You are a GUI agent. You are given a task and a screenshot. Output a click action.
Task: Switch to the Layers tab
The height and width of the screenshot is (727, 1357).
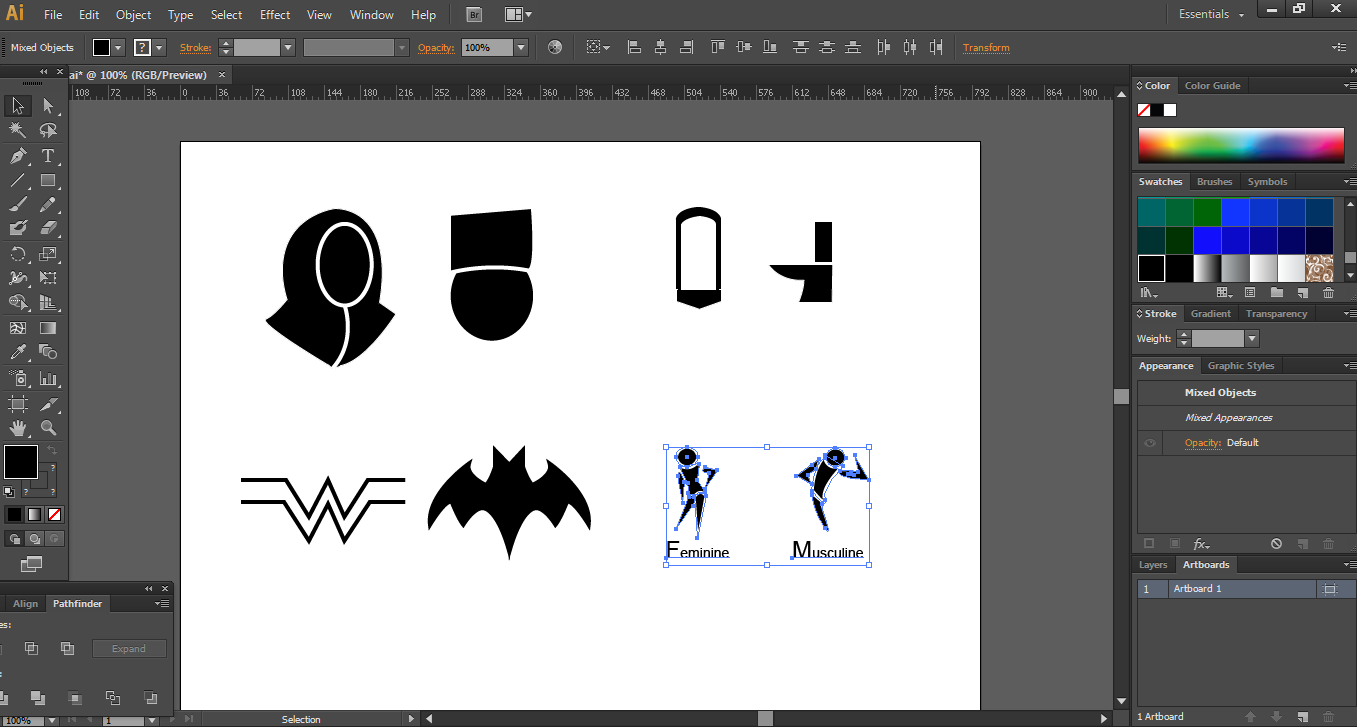1153,565
